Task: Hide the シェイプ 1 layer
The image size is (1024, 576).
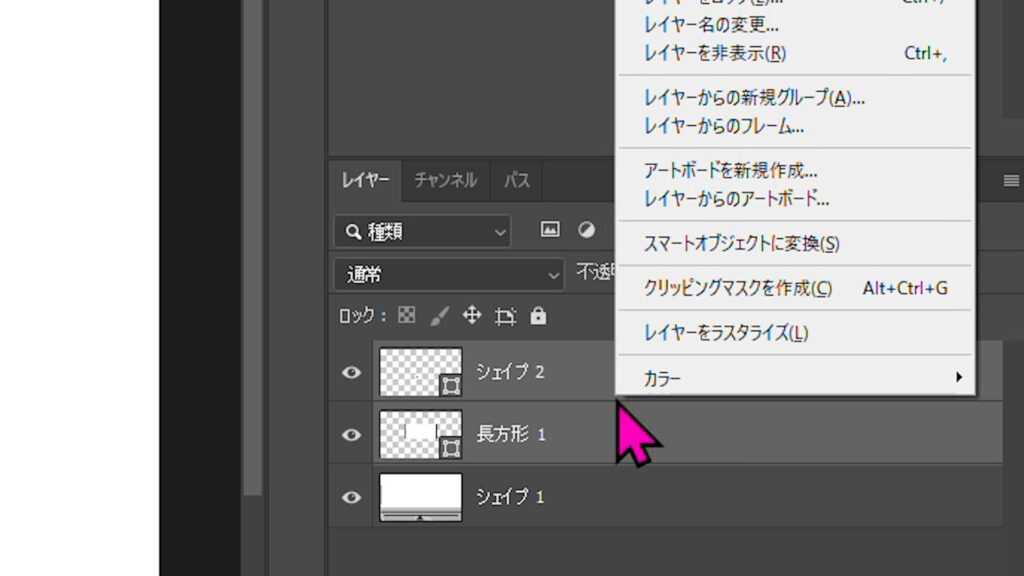Action: point(351,497)
